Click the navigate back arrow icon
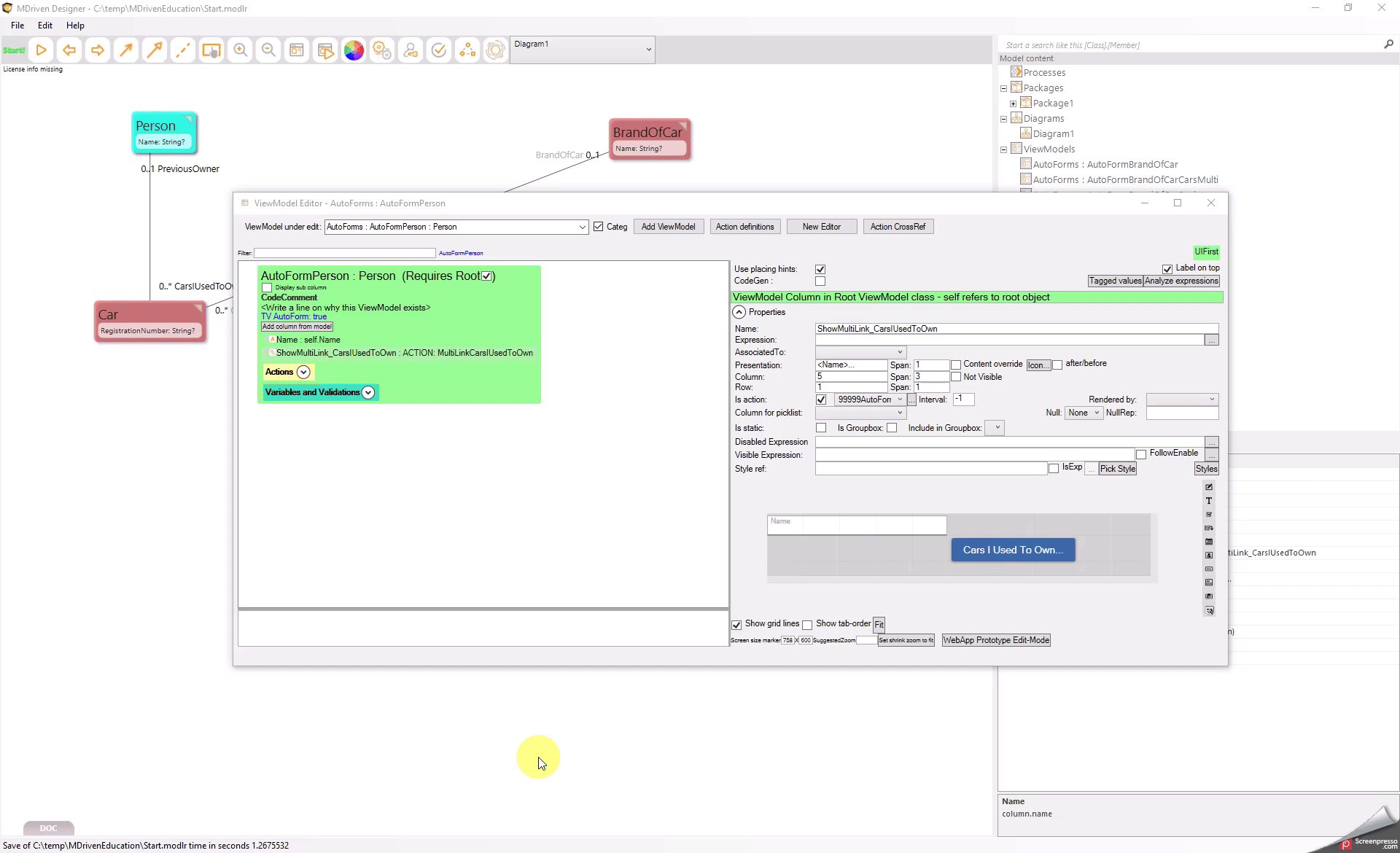Screen dimensions: 1400x853 69,50
